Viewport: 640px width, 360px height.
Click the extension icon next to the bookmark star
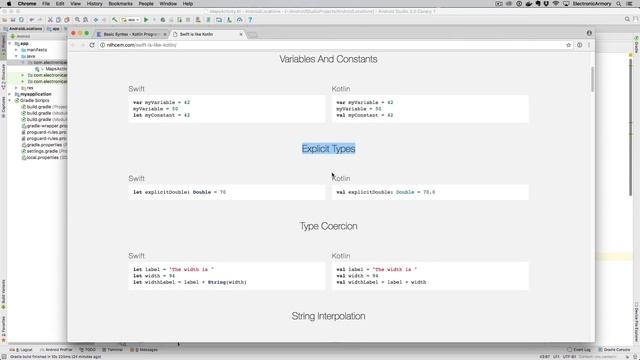coord(579,45)
